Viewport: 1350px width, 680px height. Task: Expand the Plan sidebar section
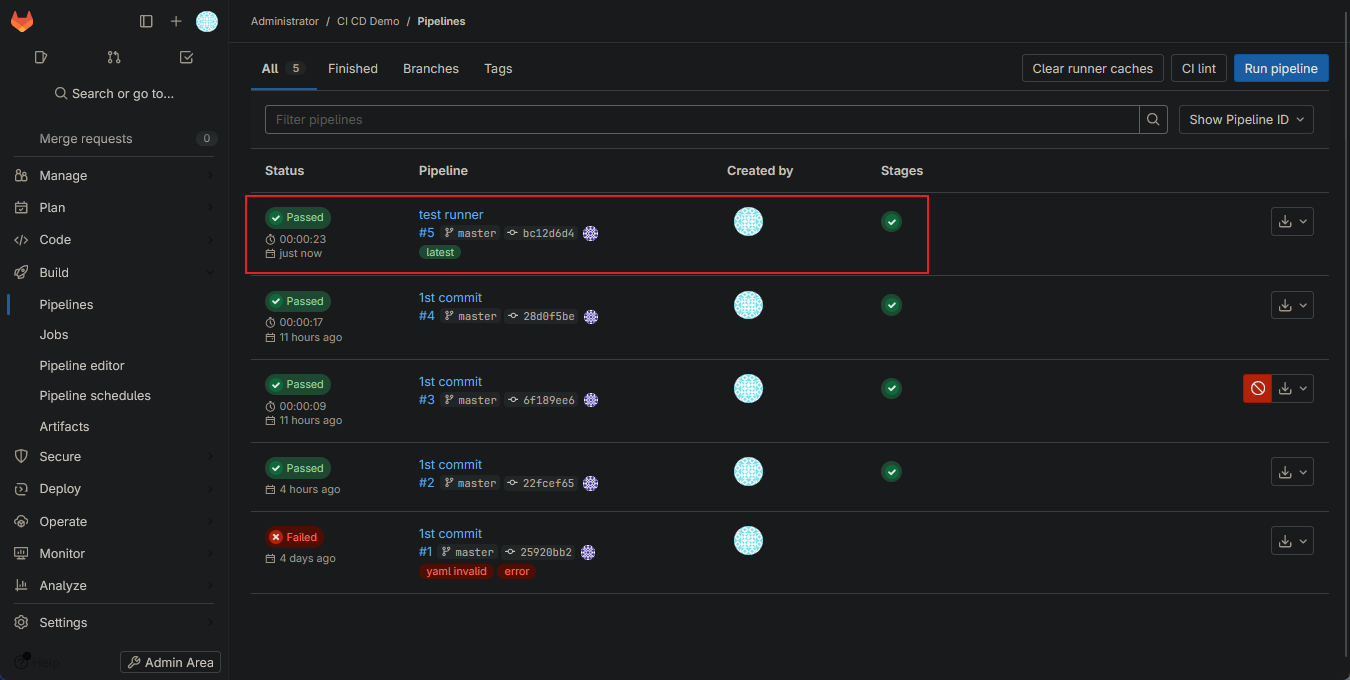[114, 207]
